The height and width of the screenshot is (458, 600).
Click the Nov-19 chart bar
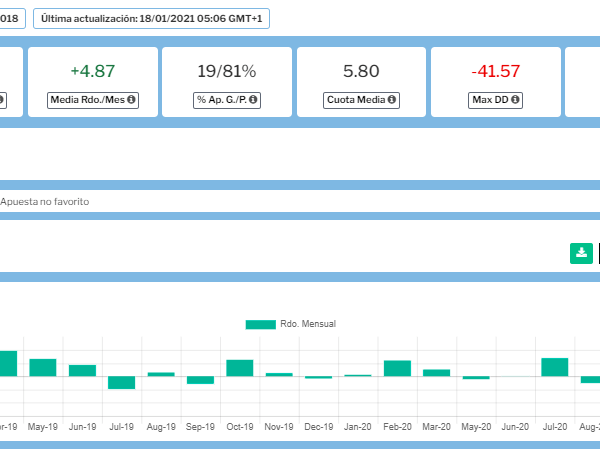(x=279, y=375)
